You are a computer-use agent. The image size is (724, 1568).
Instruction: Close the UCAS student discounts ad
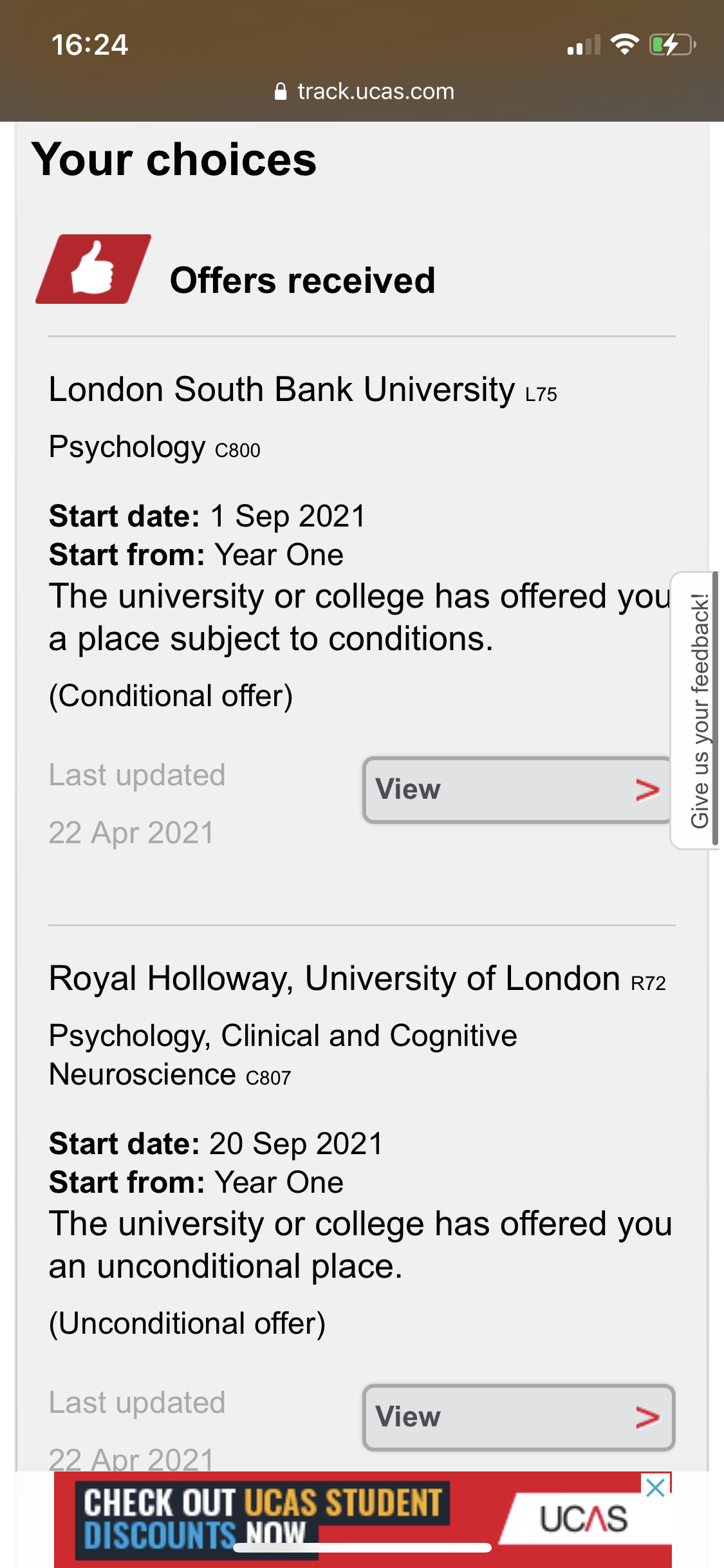(655, 1488)
